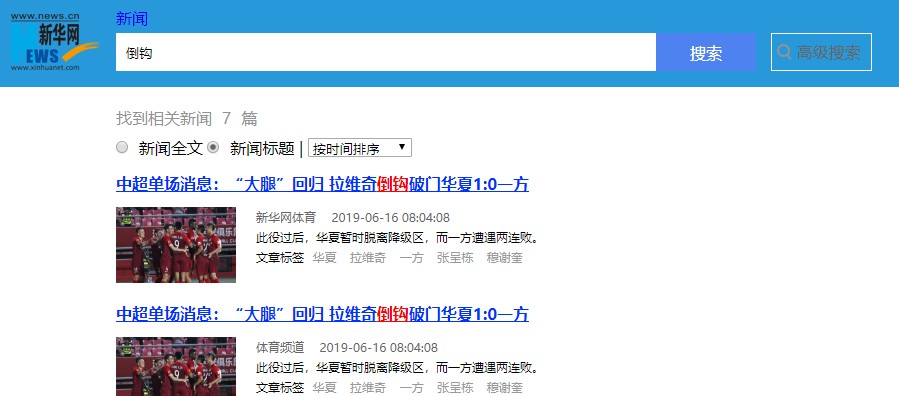Select the 新闻全文 radio button
The height and width of the screenshot is (396, 899).
[x=122, y=147]
